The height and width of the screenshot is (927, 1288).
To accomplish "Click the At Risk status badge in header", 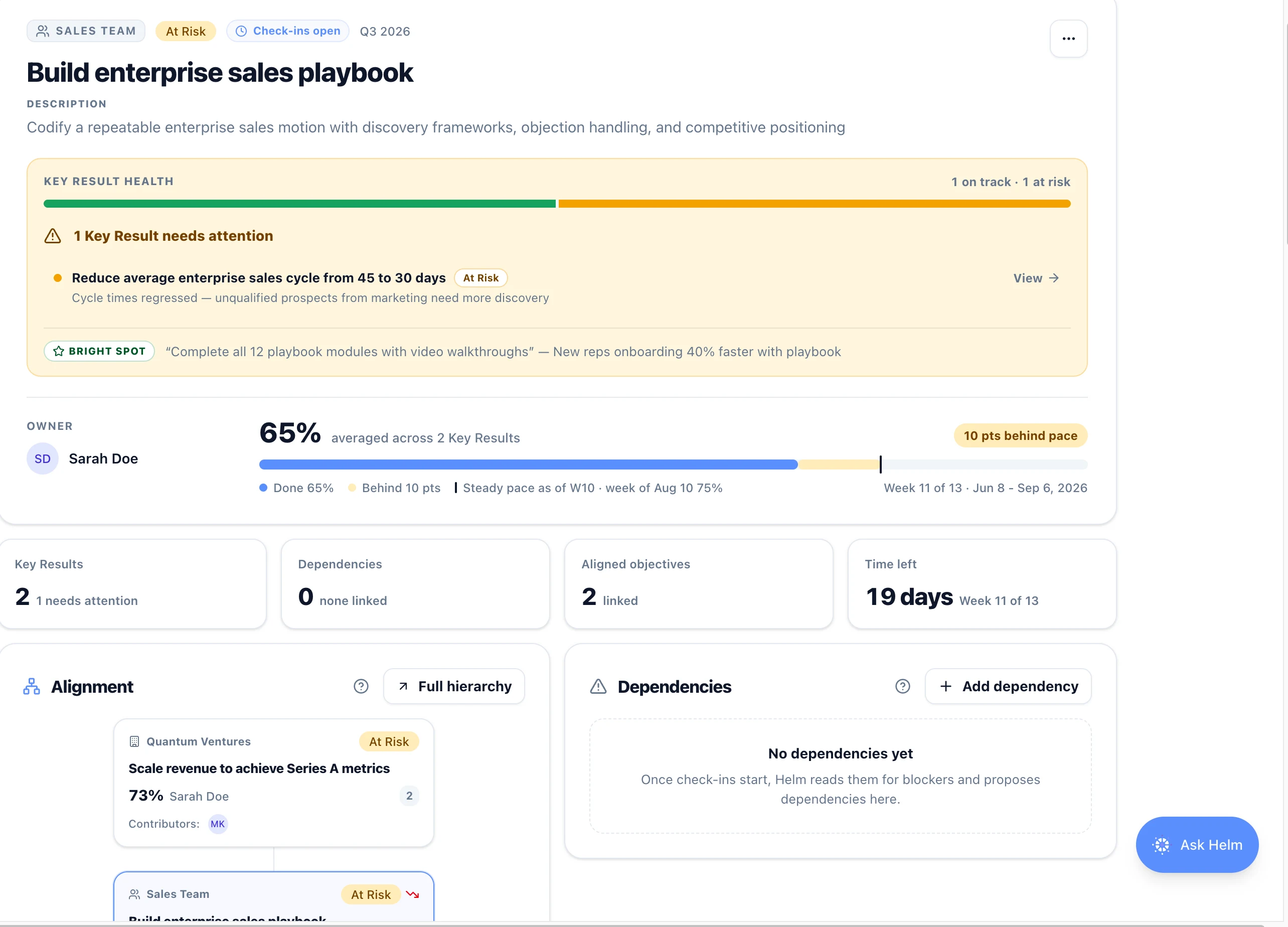I will point(186,31).
